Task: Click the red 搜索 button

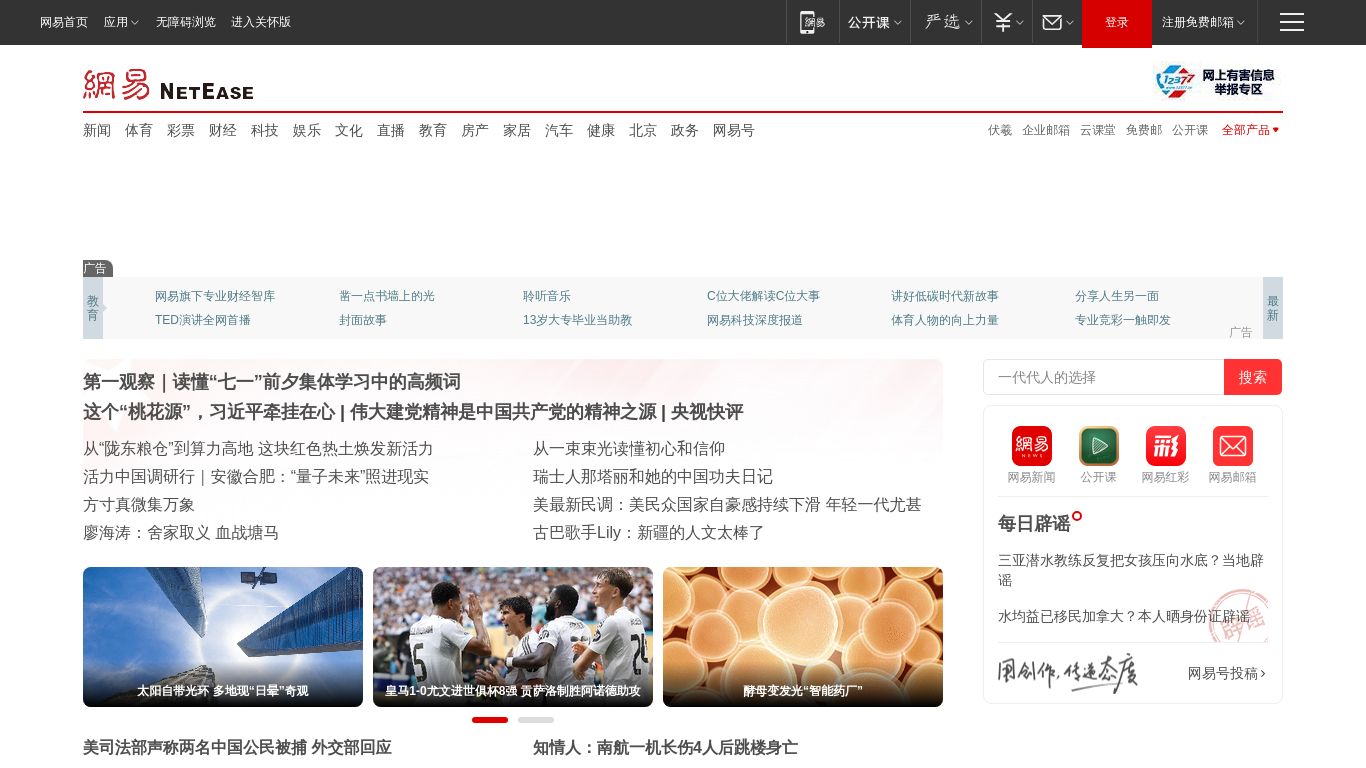Action: click(1253, 377)
